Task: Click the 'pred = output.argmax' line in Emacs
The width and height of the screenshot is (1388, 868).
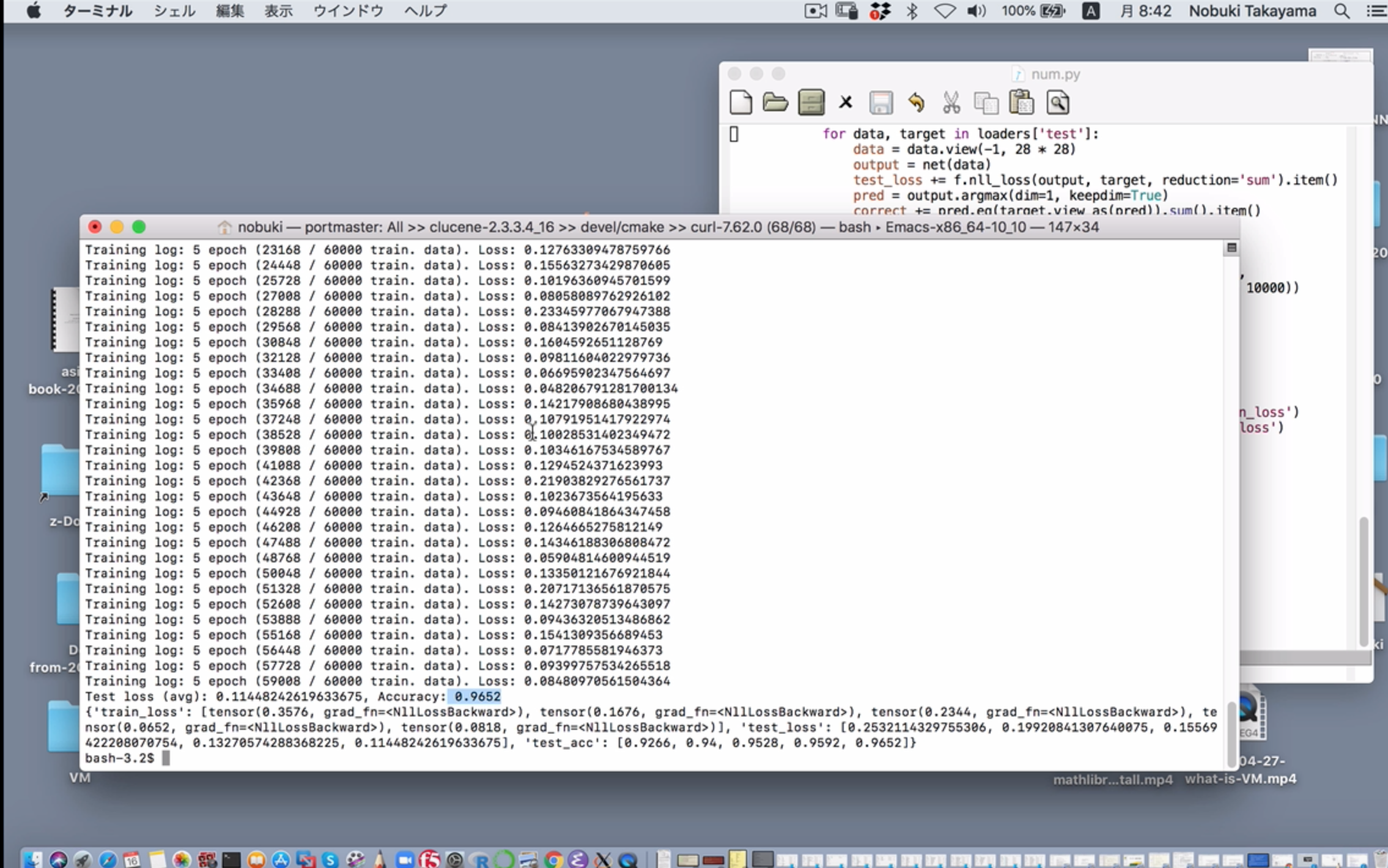Action: point(1010,195)
